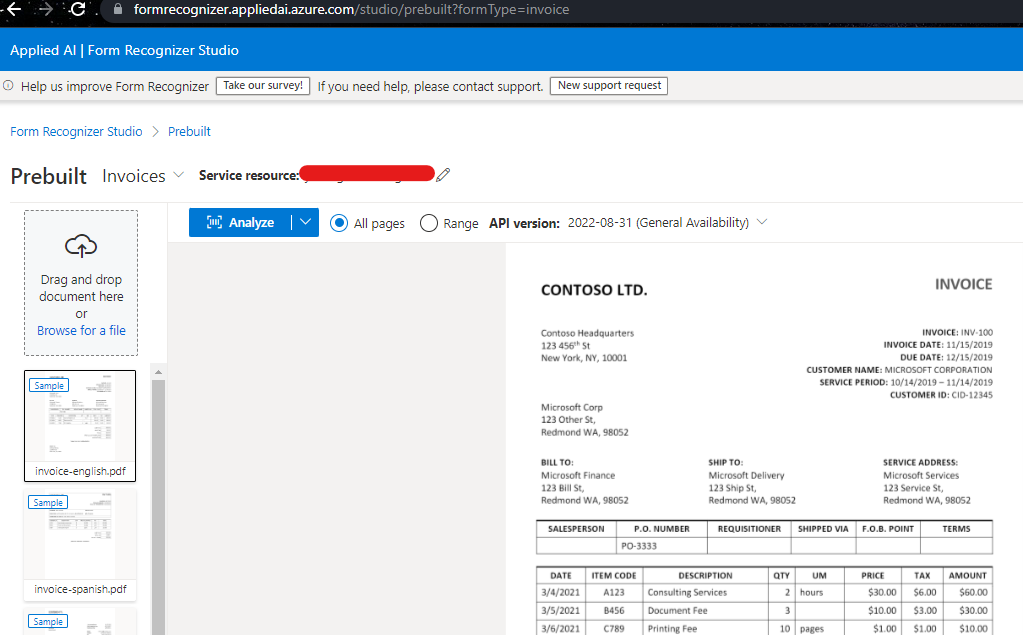This screenshot has height=635, width=1023.
Task: Click the INVOICE title in document
Action: point(963,285)
